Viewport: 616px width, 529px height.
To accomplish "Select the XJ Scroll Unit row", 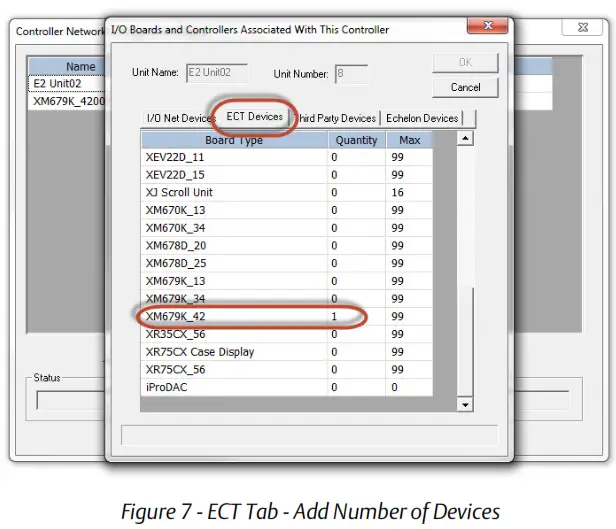I will pos(287,192).
